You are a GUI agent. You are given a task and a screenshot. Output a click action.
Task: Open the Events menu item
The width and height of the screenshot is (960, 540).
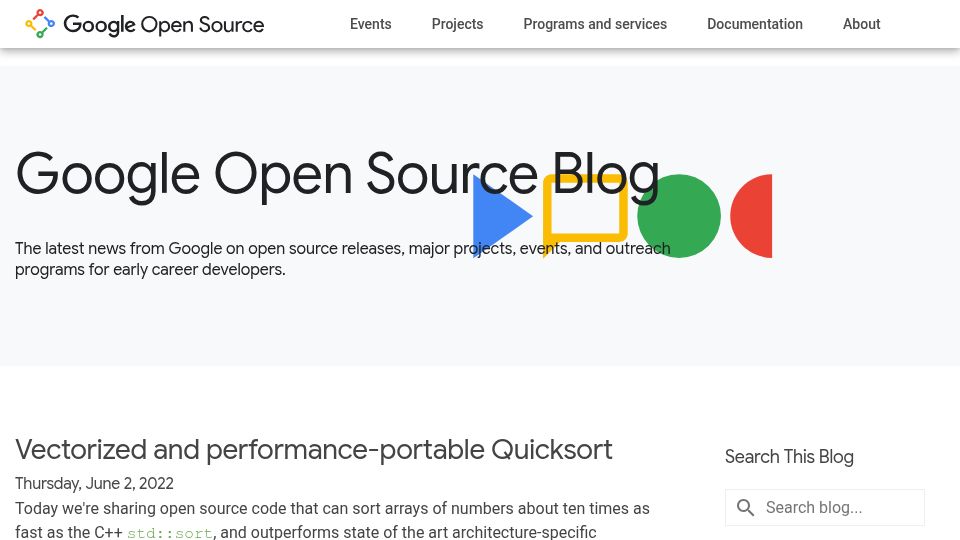coord(370,24)
